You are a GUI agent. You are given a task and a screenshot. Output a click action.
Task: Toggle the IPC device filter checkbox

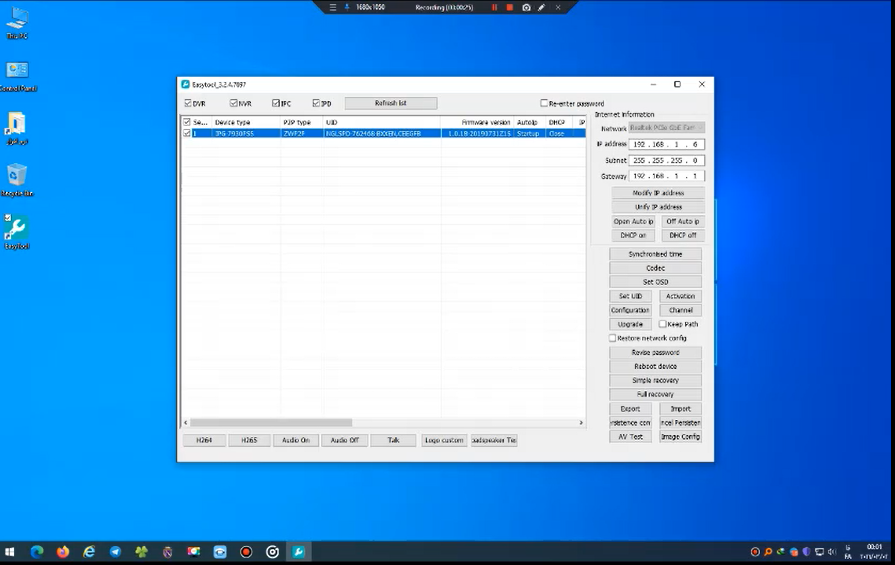(277, 103)
